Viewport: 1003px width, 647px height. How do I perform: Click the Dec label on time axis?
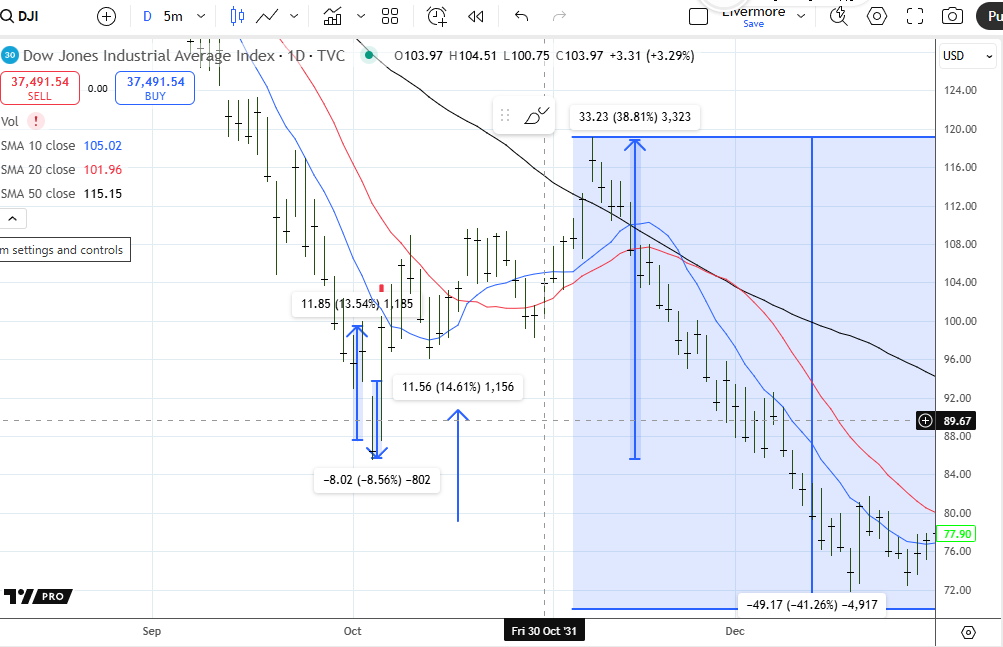[x=735, y=631]
